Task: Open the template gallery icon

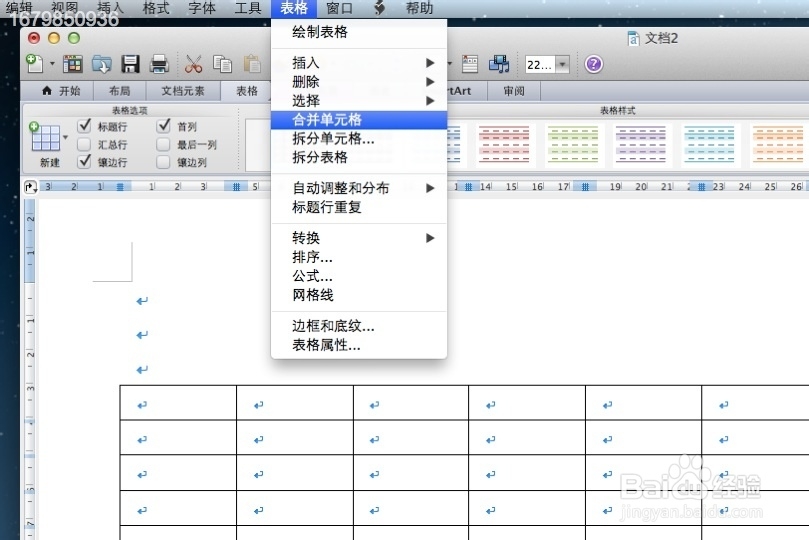Action: pos(72,64)
